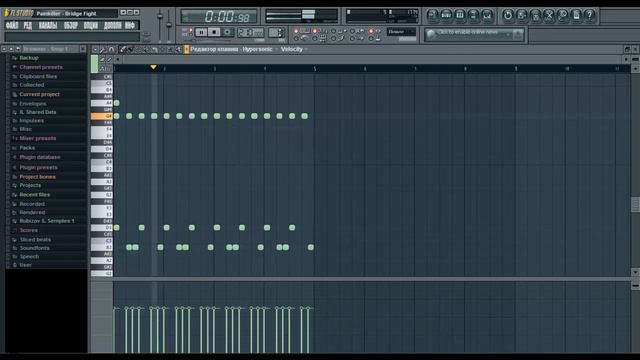Toggle the right-side red LED in options row
Viewport: 640px width, 360px height.
[x=371, y=31]
